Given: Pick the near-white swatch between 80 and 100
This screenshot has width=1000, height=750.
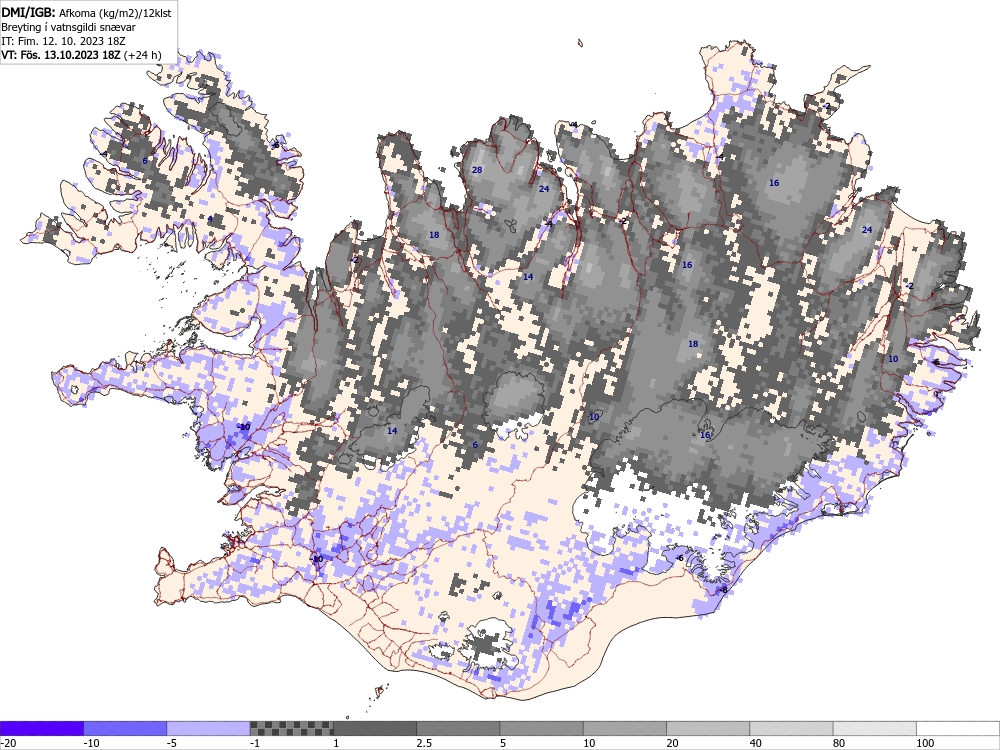Looking at the screenshot, I should pyautogui.click(x=874, y=728).
